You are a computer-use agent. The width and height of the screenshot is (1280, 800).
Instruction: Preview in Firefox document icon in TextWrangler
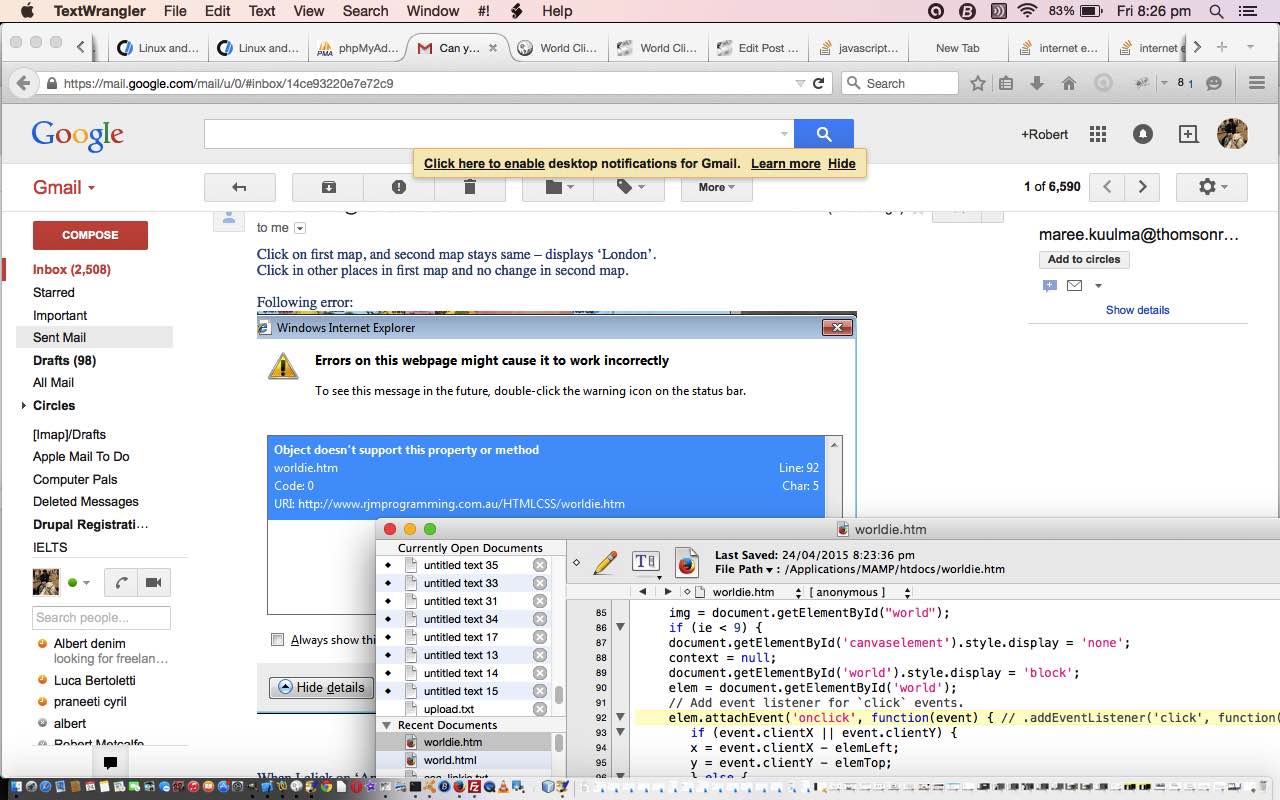pyautogui.click(x=686, y=563)
